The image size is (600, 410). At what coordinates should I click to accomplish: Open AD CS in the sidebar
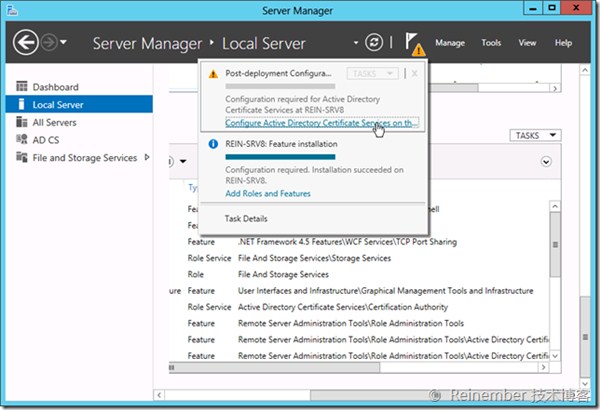point(46,139)
